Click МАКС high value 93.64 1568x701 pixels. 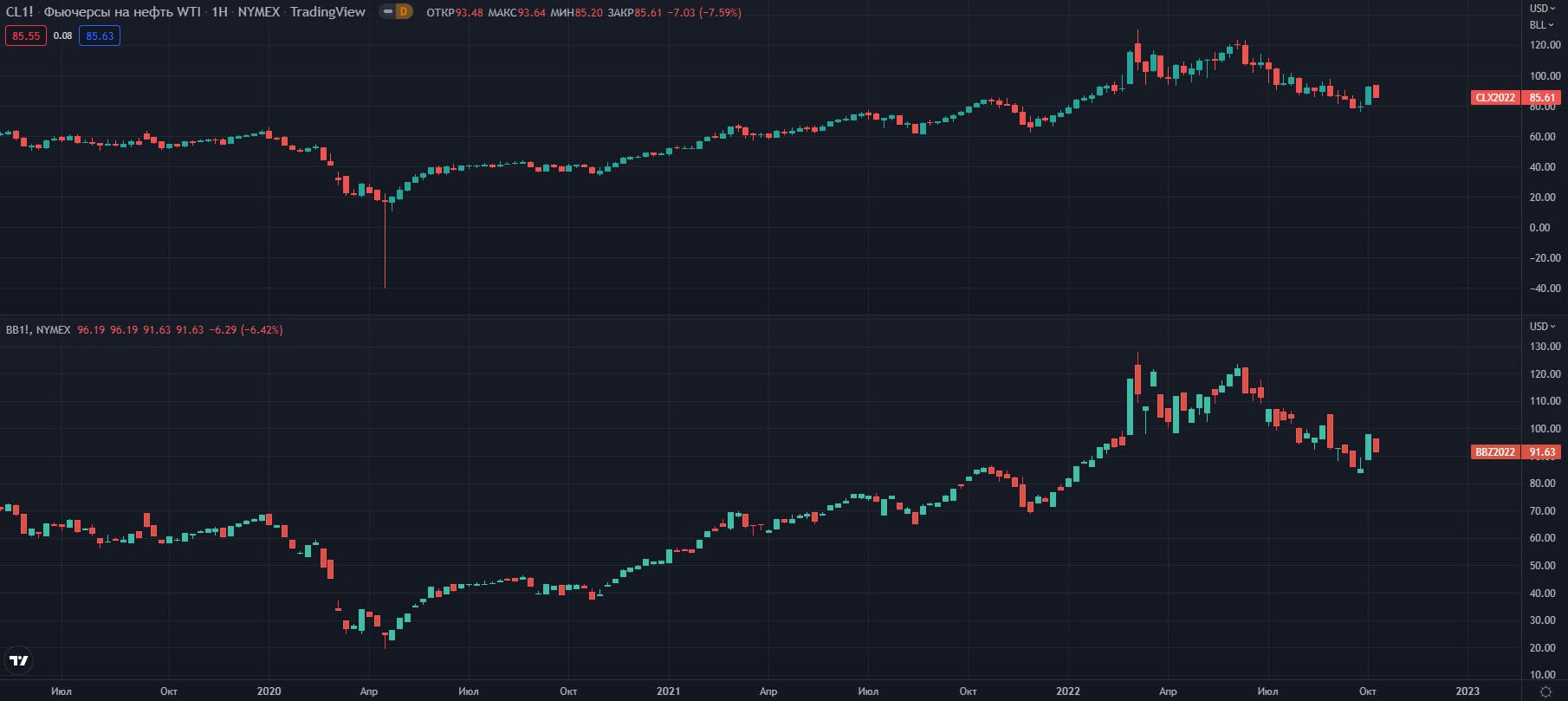[532, 13]
